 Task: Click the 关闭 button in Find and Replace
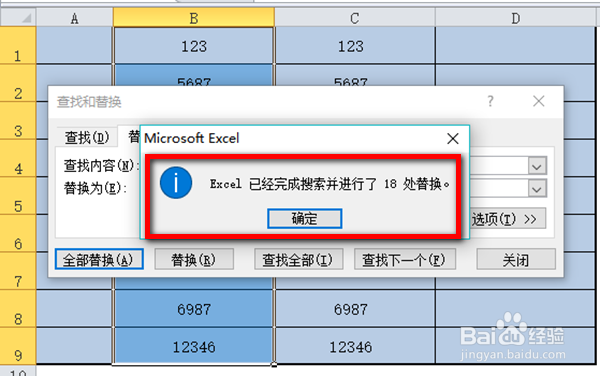click(x=516, y=259)
